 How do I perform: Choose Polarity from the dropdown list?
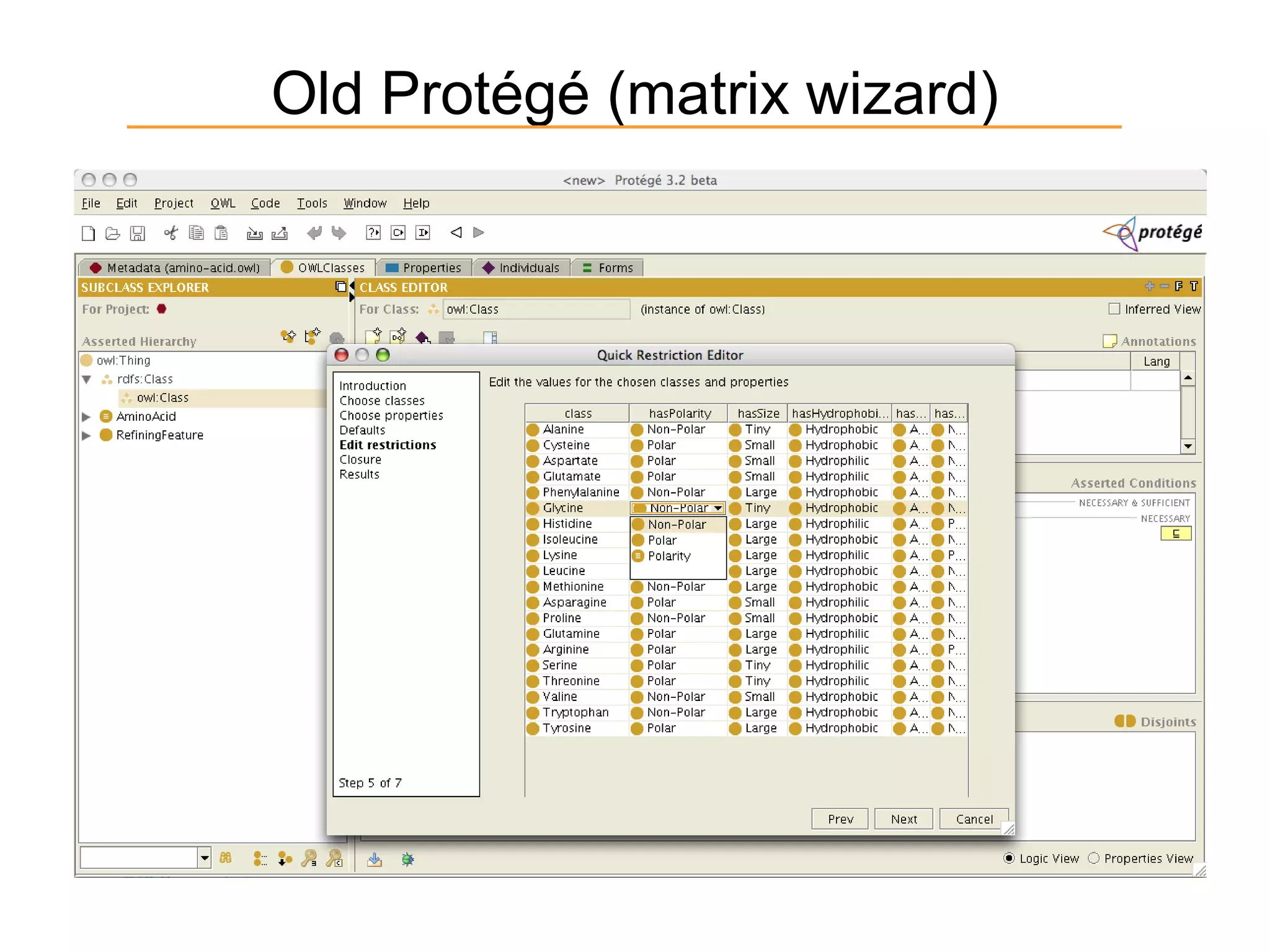[x=678, y=556]
